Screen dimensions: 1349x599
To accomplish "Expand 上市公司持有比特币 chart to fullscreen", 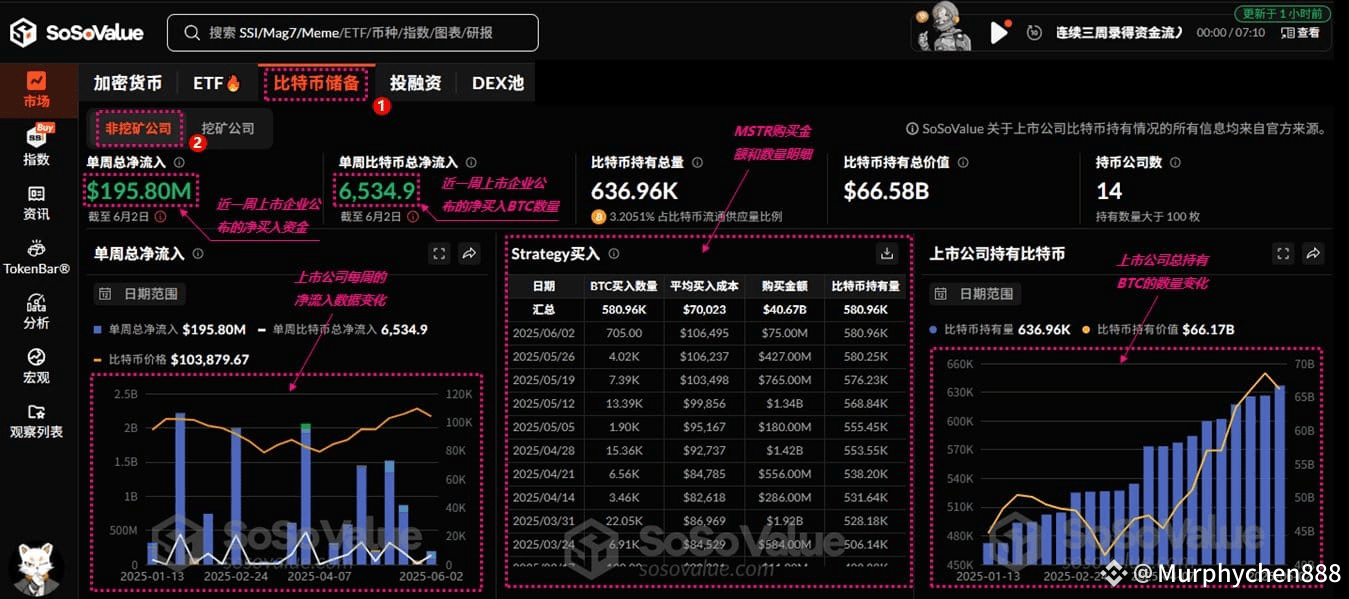I will point(1283,254).
